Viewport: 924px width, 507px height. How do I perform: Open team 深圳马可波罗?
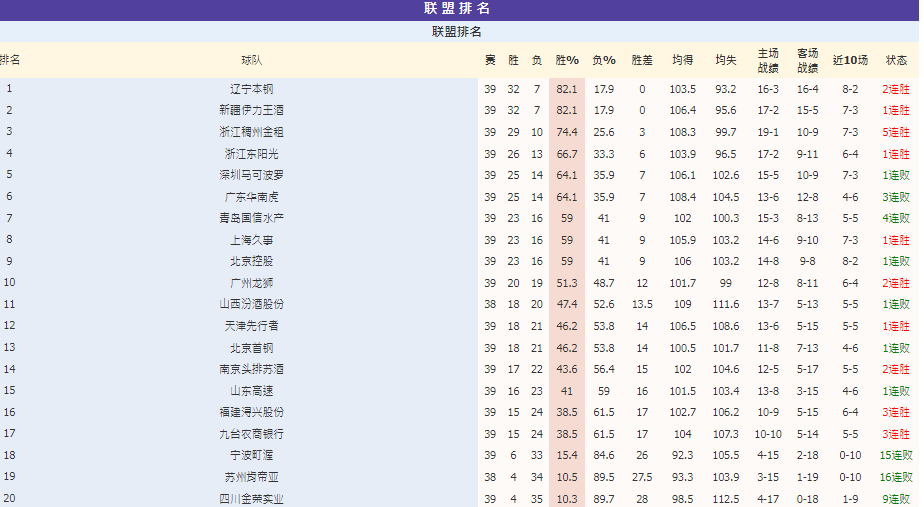(252, 175)
